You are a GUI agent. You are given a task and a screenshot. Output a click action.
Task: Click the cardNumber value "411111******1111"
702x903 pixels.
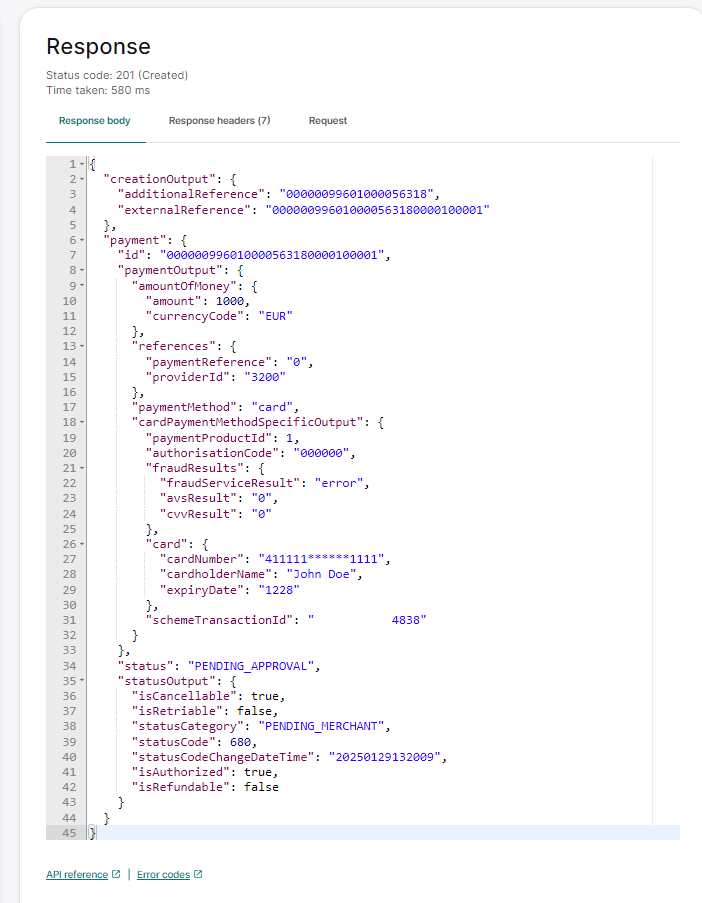tap(321, 559)
